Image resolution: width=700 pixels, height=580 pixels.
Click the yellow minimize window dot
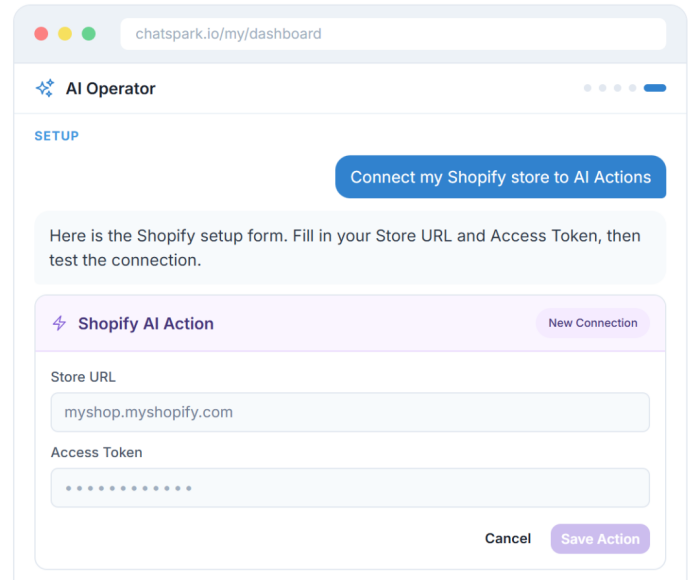65,34
